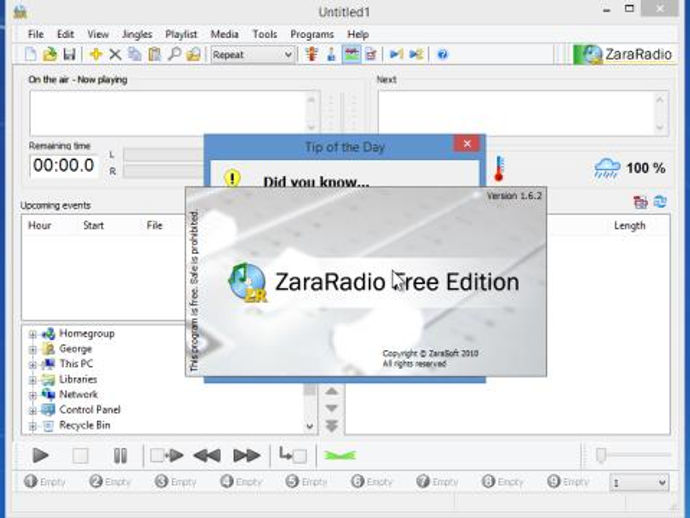Click the toolbar icon right of traffic light
Screen dimensions: 690x518
pyautogui.click(x=331, y=55)
